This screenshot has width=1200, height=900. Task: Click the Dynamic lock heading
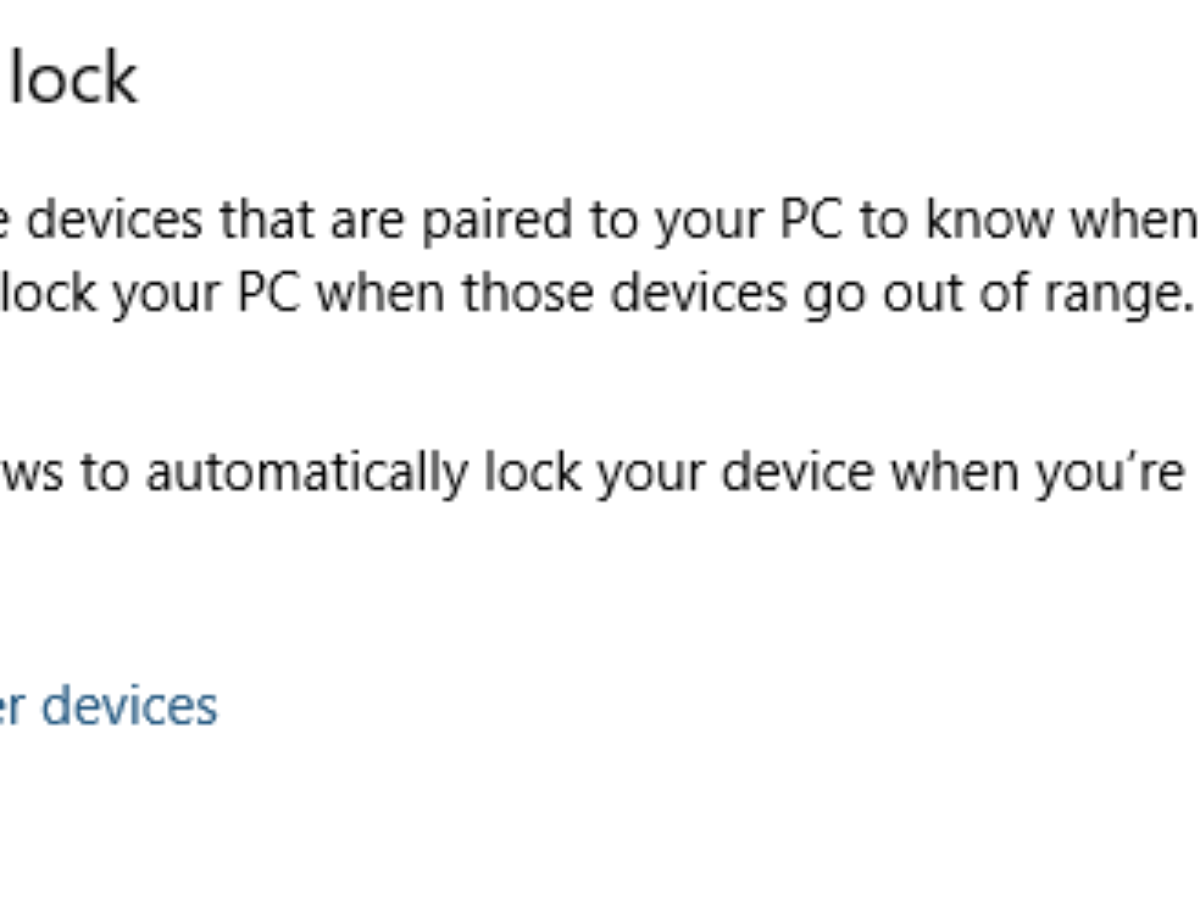pos(70,80)
